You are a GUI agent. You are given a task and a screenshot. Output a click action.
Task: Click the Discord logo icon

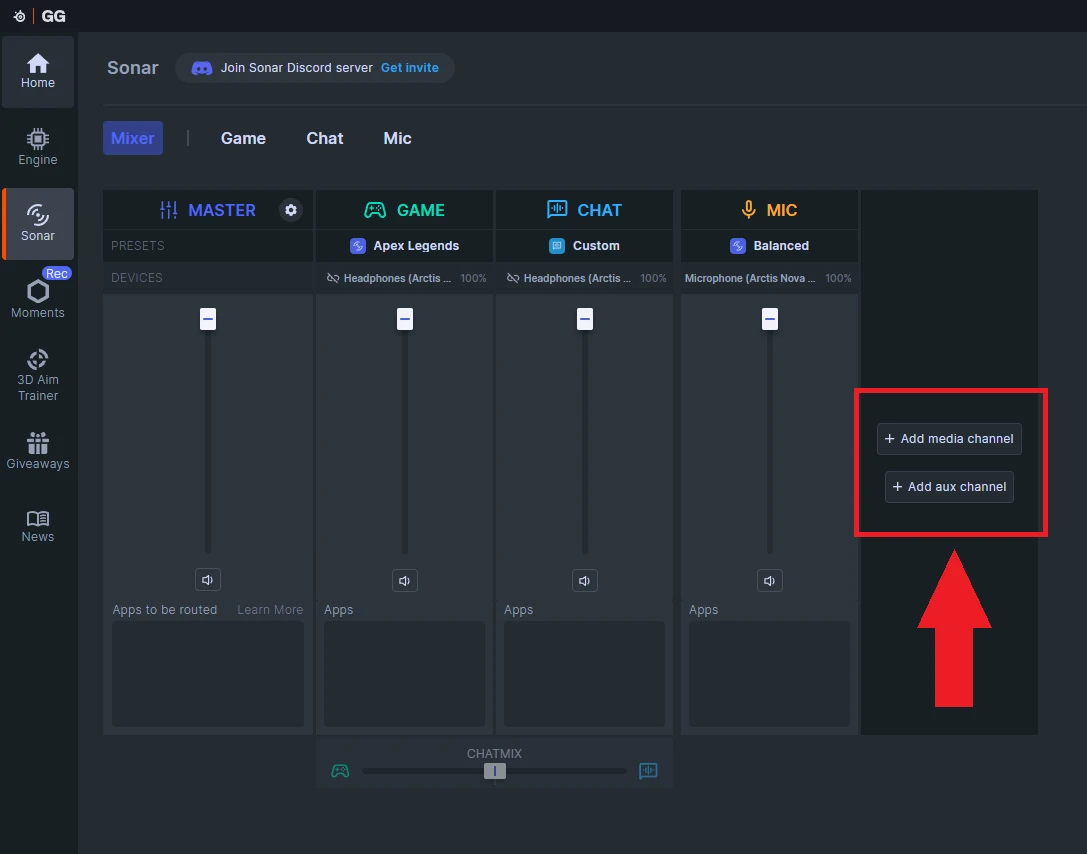(202, 68)
